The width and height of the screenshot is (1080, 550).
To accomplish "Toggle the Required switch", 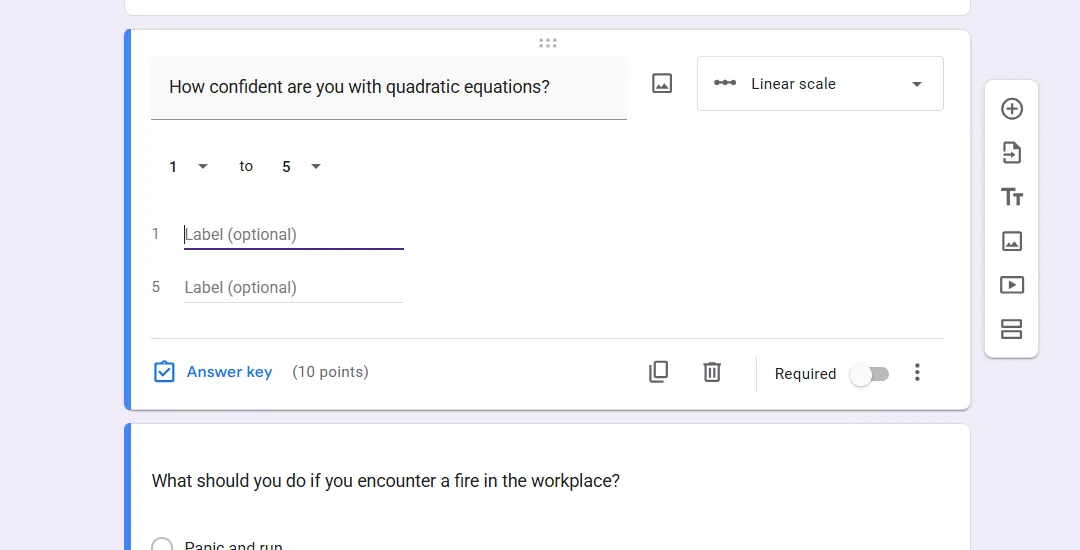I will [x=869, y=374].
